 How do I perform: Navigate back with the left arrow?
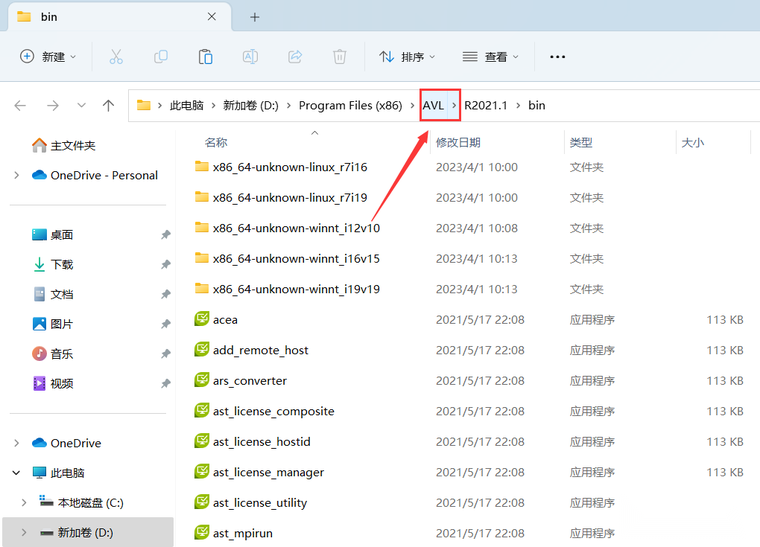click(20, 105)
